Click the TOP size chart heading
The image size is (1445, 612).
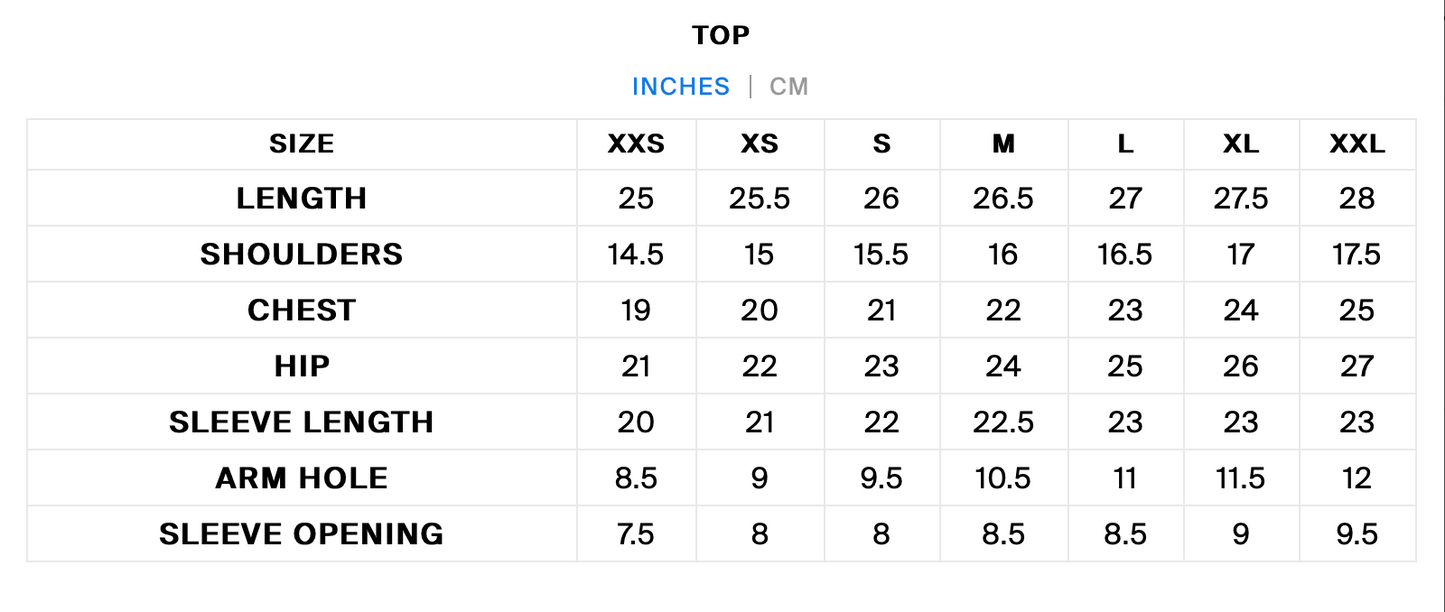point(721,36)
